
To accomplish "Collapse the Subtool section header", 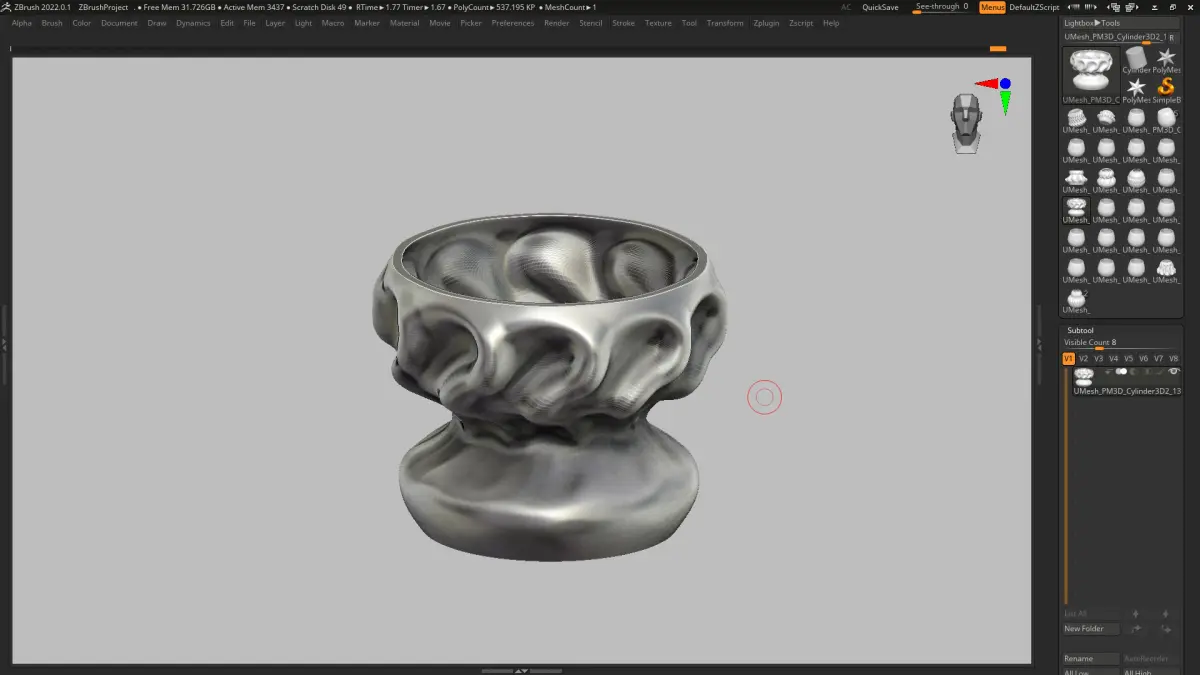I will tap(1080, 330).
